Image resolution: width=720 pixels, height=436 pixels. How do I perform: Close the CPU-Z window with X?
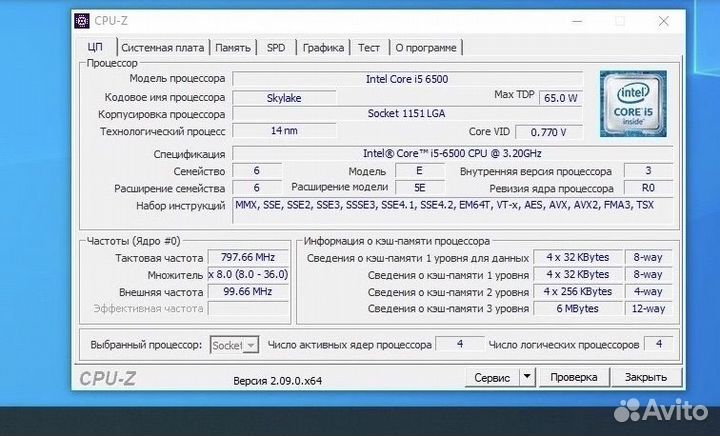tap(664, 21)
